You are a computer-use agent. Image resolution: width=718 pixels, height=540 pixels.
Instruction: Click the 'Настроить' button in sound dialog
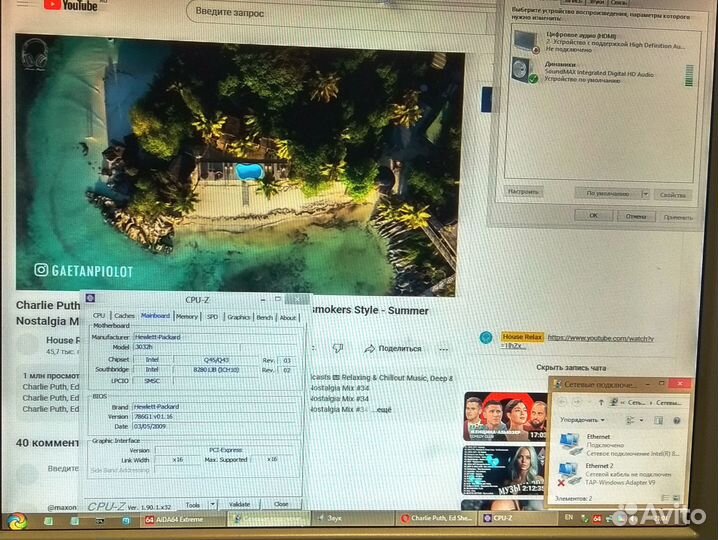524,192
